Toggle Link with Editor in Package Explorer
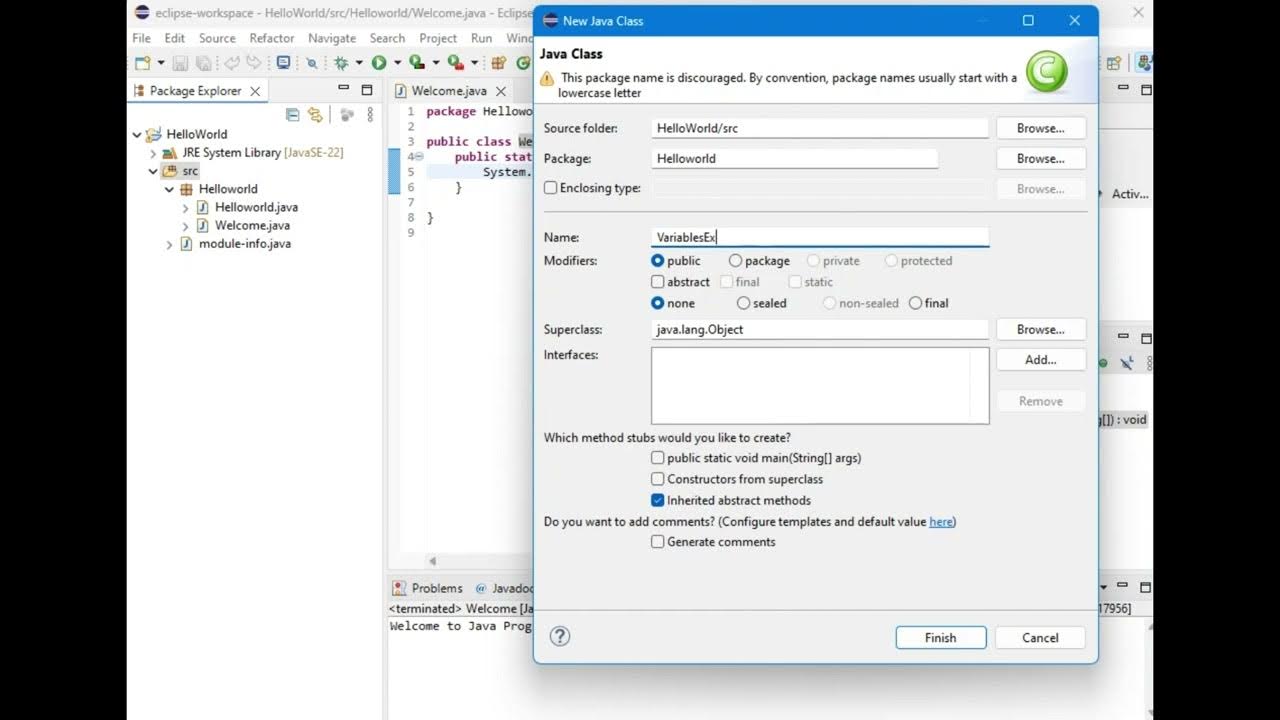Viewport: 1280px width, 720px height. coord(315,115)
